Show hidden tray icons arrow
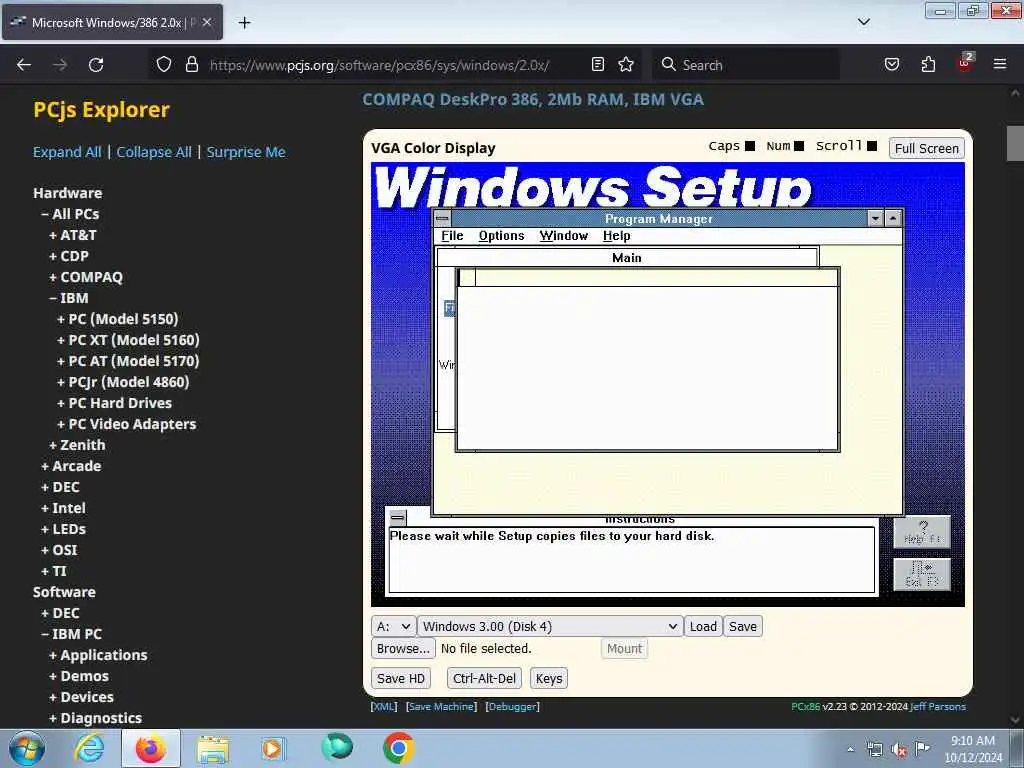Image resolution: width=1024 pixels, height=768 pixels. click(x=850, y=749)
